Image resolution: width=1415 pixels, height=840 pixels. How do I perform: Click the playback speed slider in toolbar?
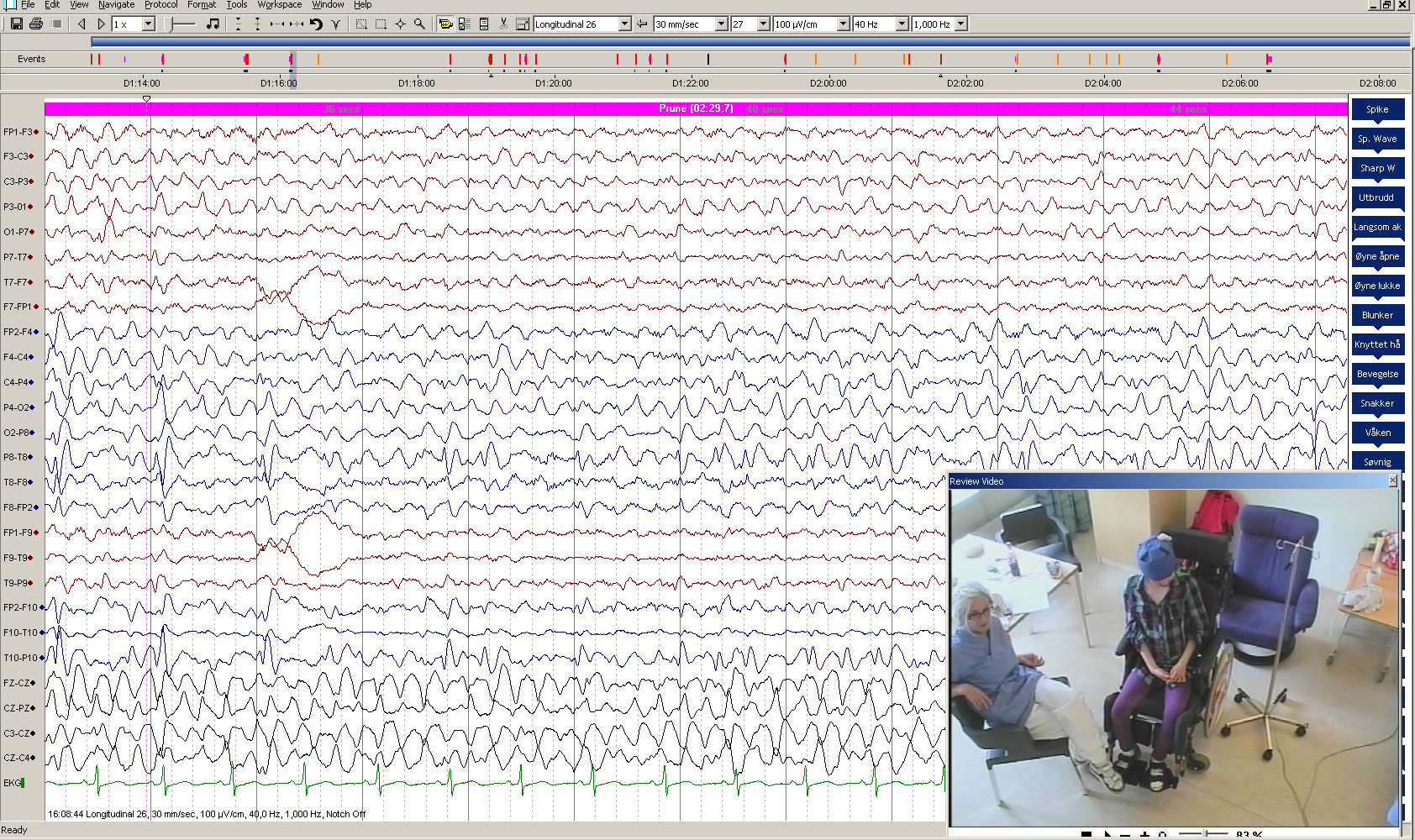pyautogui.click(x=180, y=24)
